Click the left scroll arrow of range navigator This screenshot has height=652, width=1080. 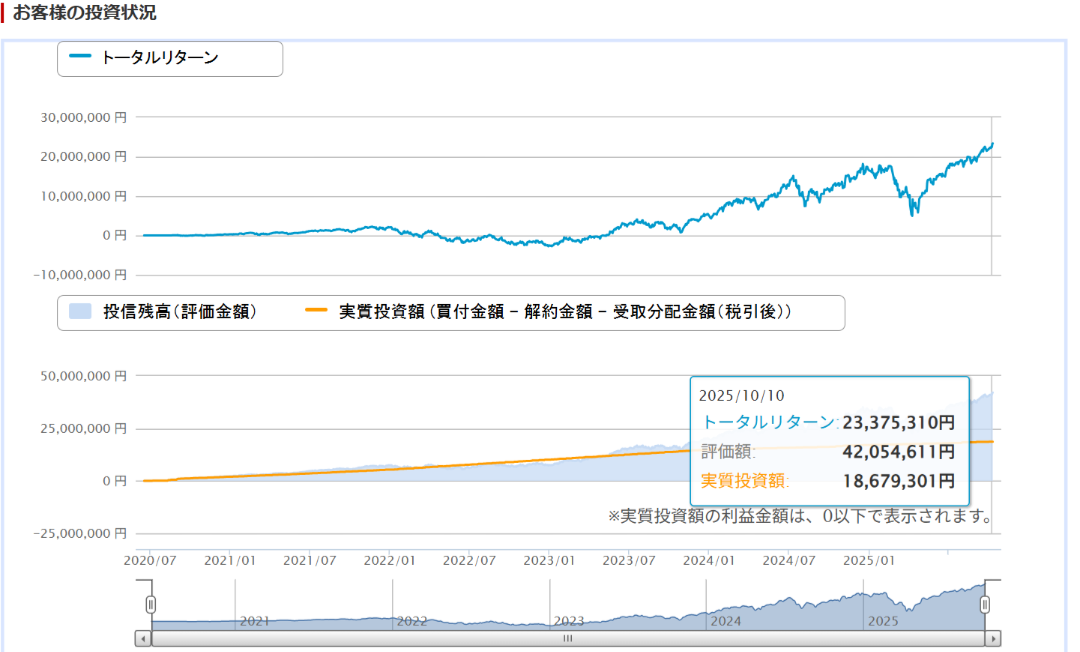click(144, 638)
